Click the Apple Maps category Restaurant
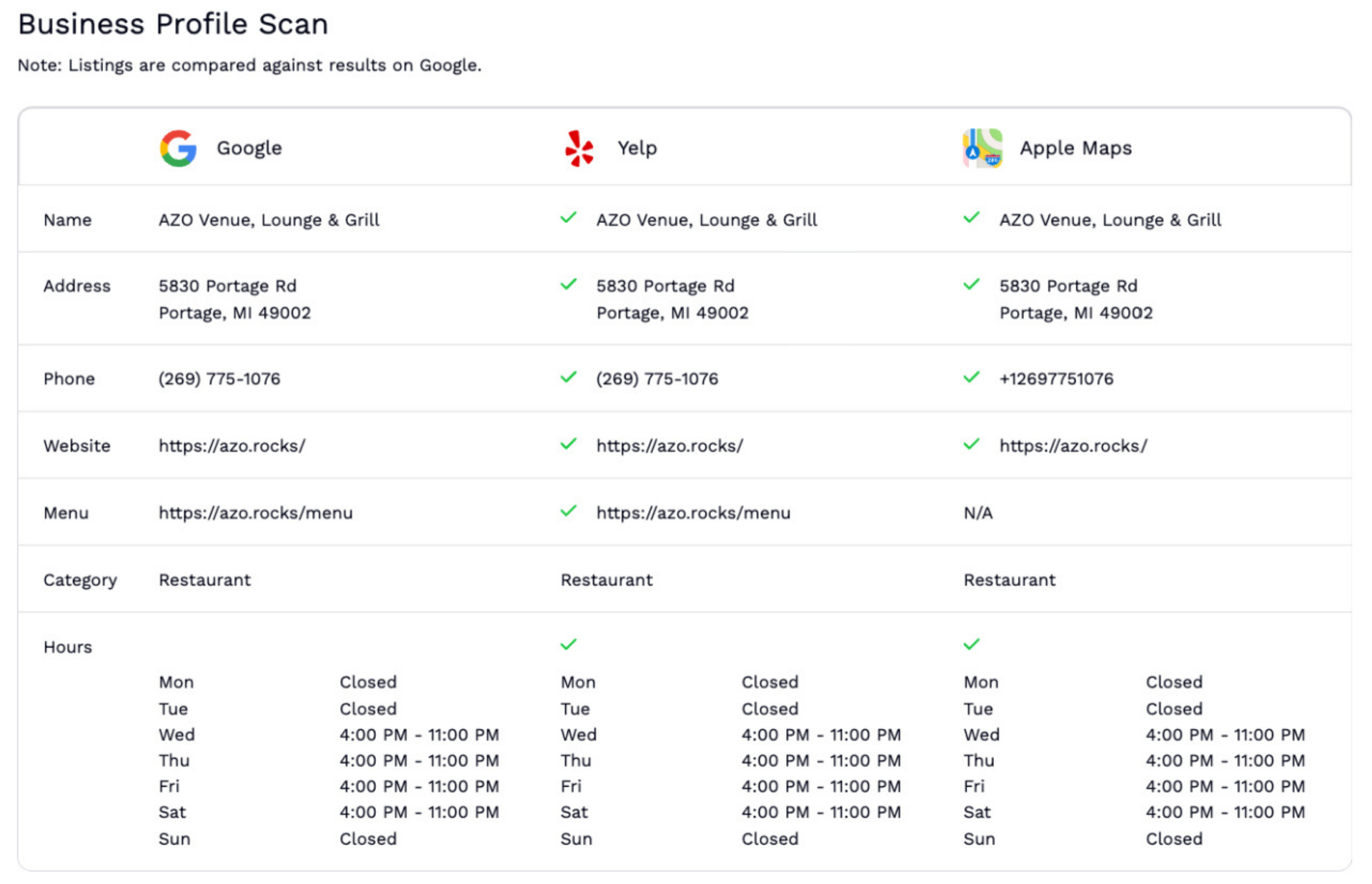Image resolution: width=1372 pixels, height=884 pixels. click(x=1010, y=580)
